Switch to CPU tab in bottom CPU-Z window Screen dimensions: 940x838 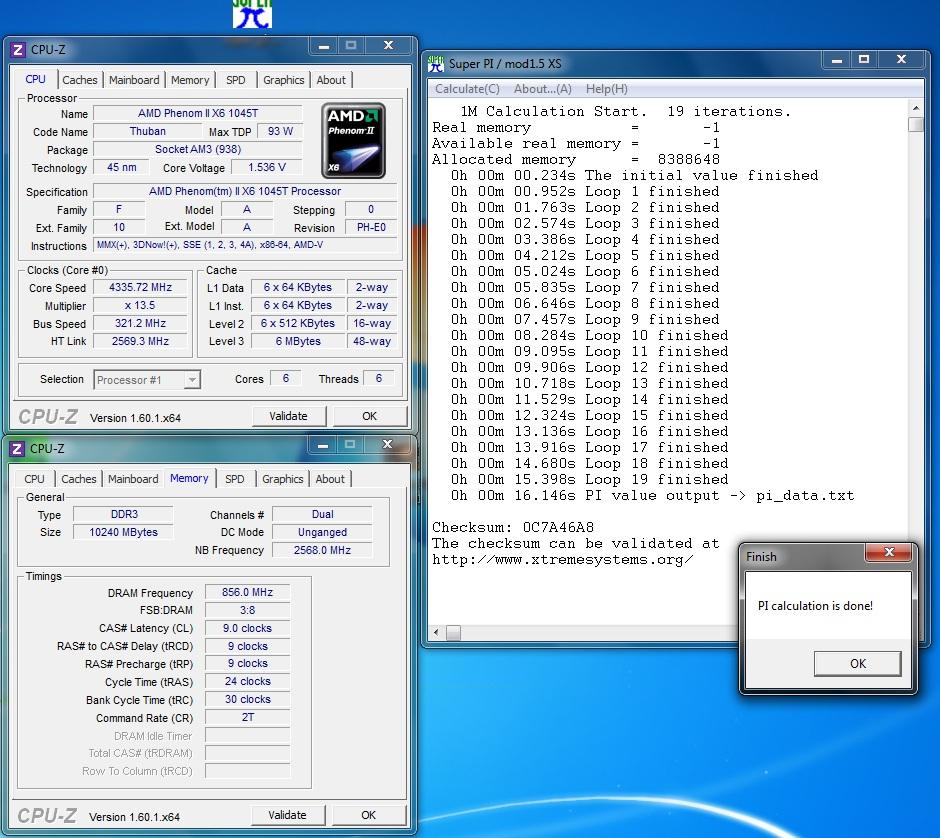(34, 479)
